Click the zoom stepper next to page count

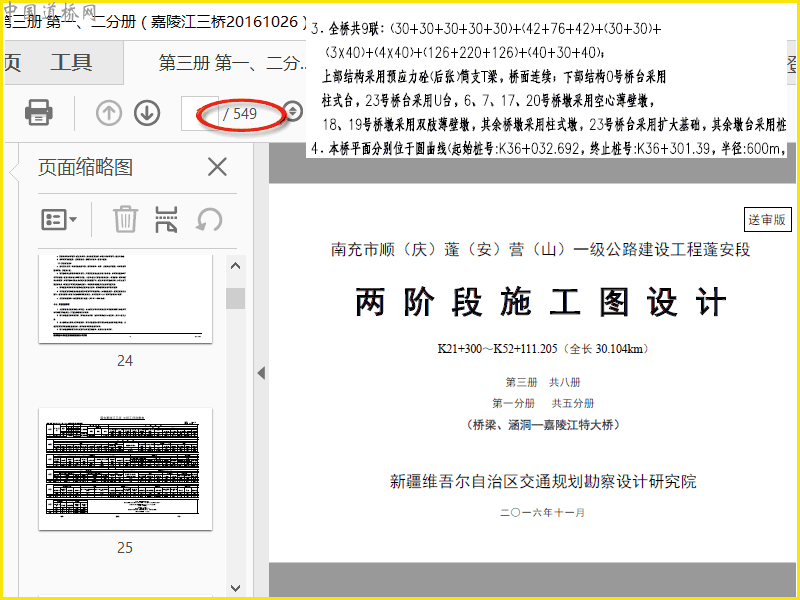293,111
